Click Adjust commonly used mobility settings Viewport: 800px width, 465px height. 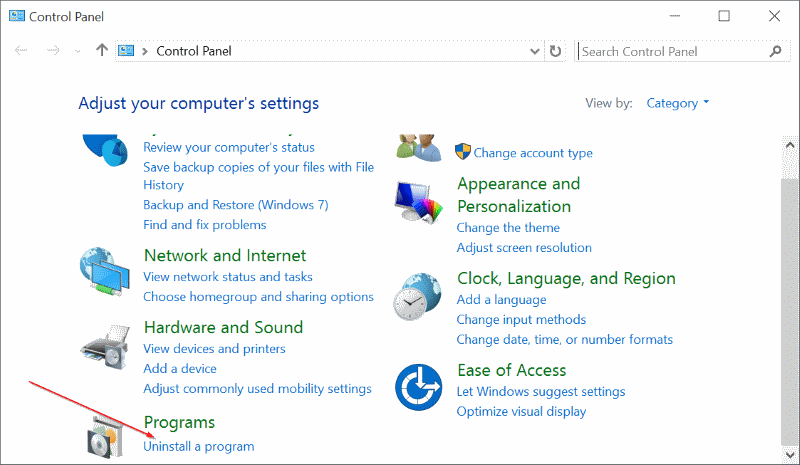[x=257, y=389]
